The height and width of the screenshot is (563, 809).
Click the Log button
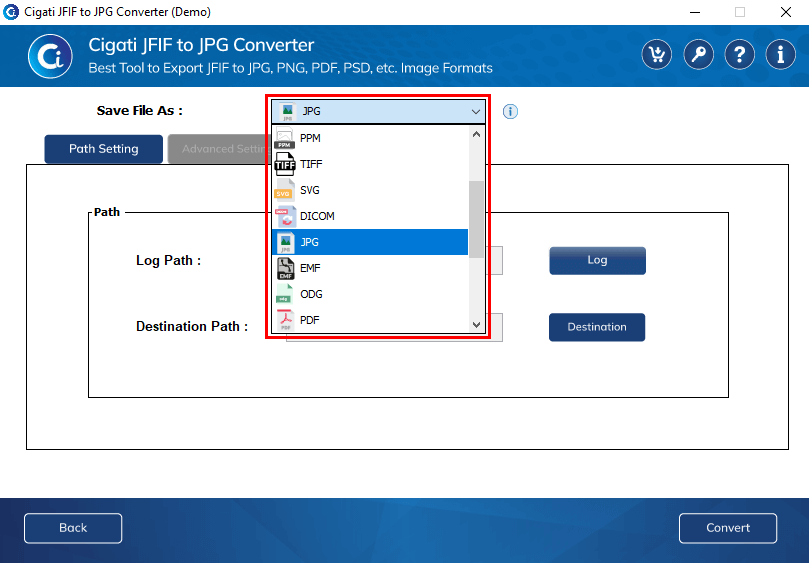coord(597,260)
